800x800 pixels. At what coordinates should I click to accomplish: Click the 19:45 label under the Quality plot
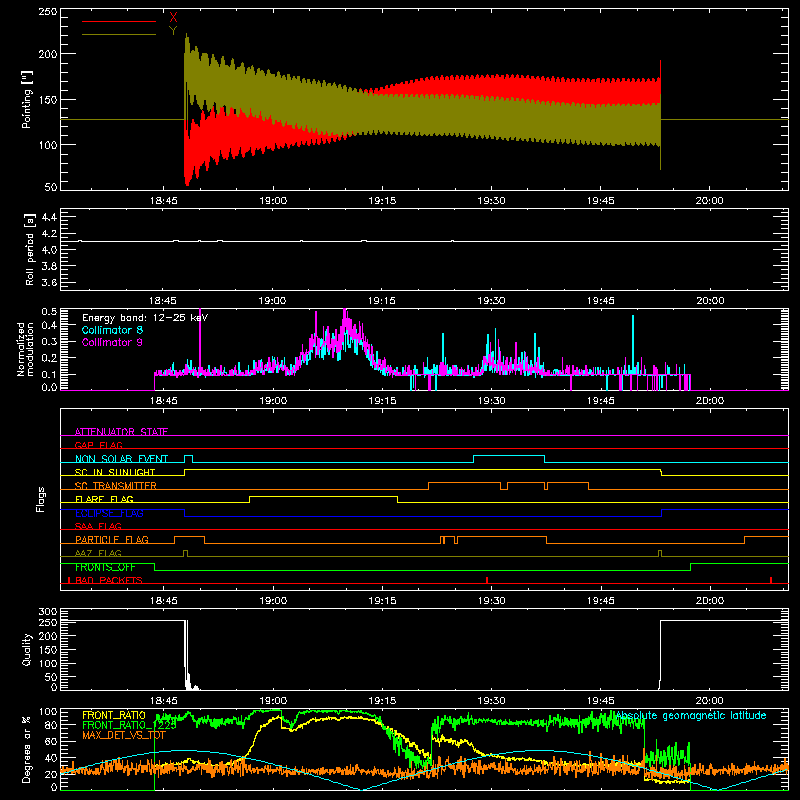click(x=601, y=701)
